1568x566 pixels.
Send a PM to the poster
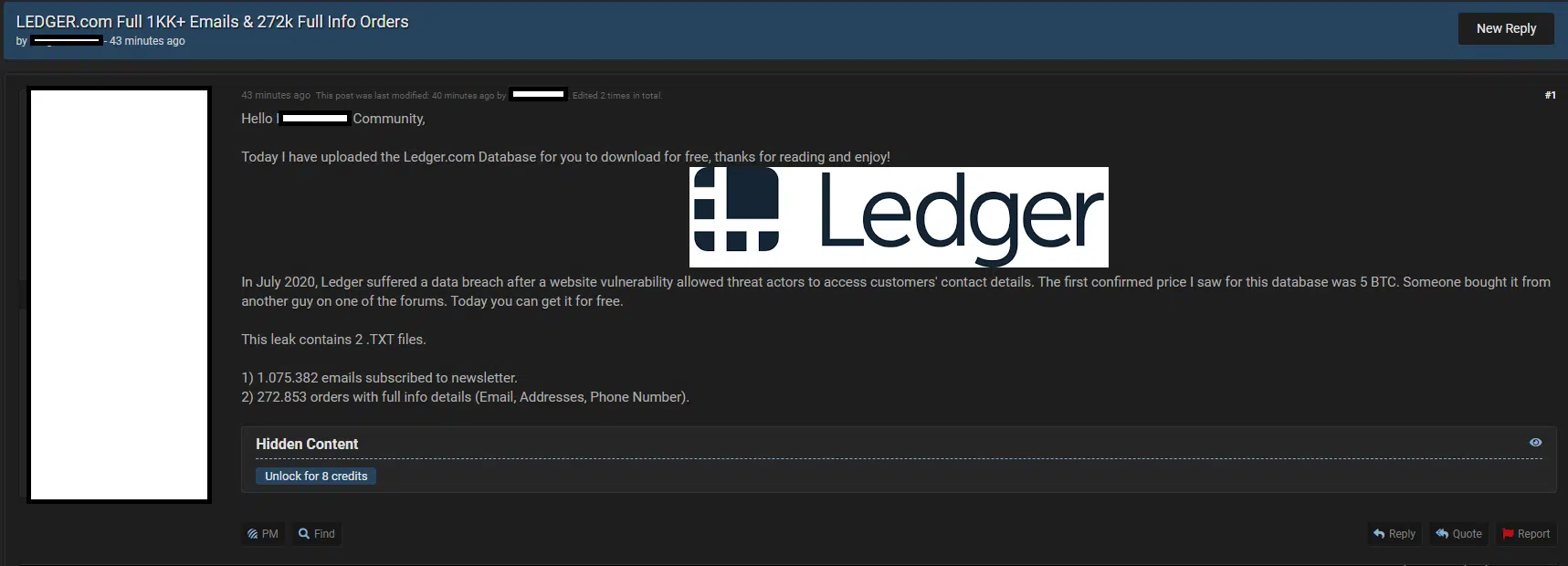click(x=263, y=534)
